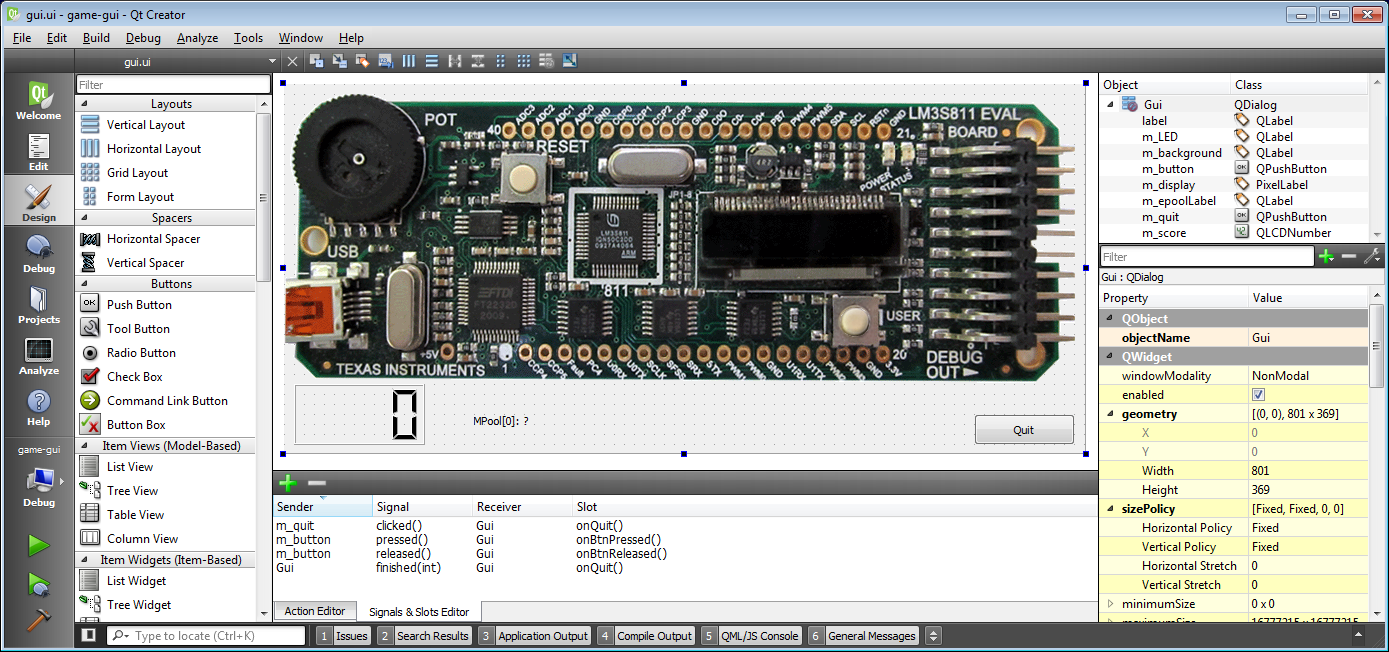Switch to Edit mode in sidebar

tap(38, 153)
